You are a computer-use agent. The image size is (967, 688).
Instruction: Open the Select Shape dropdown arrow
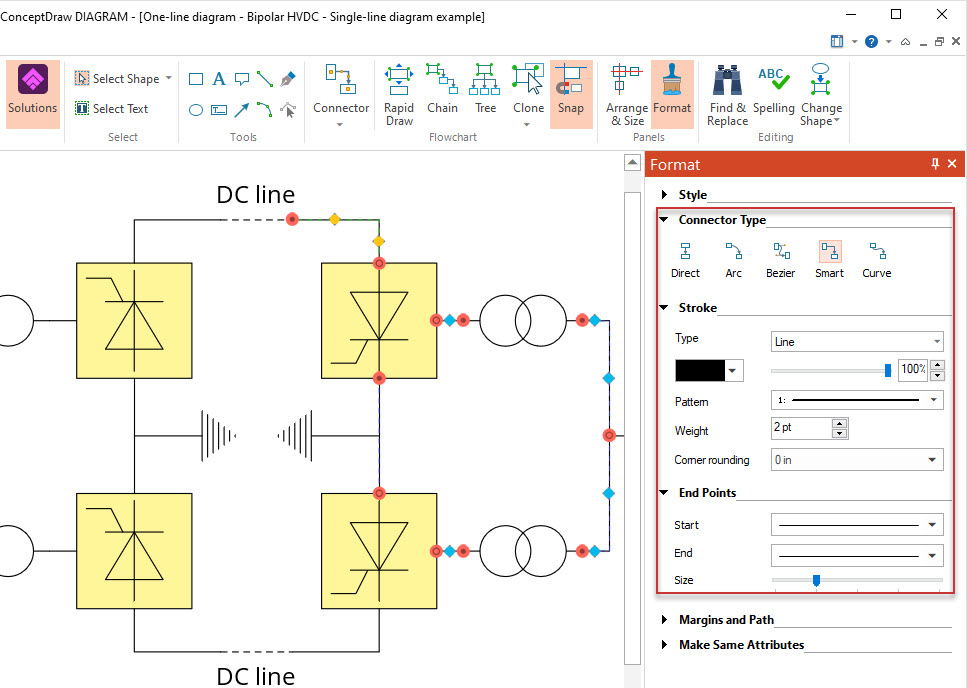(x=169, y=78)
